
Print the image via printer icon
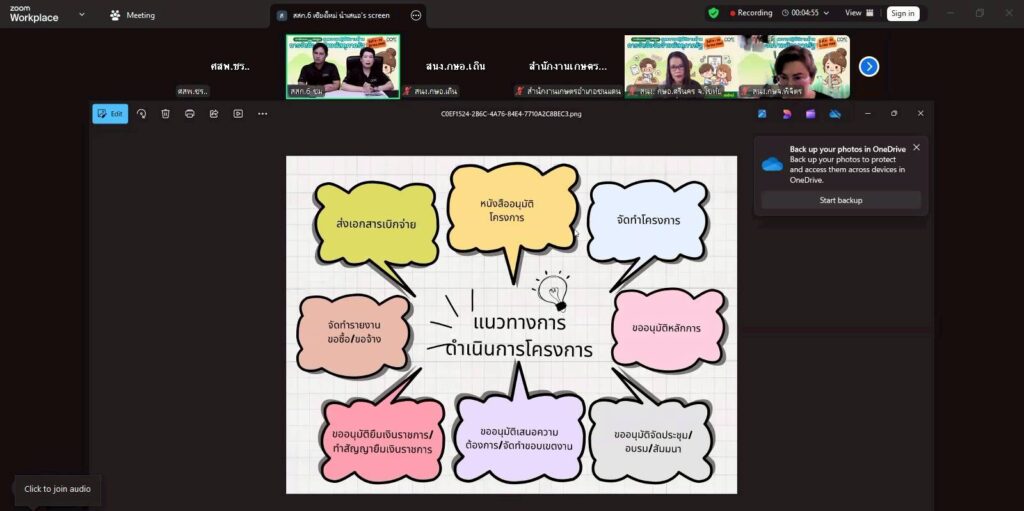click(x=190, y=114)
